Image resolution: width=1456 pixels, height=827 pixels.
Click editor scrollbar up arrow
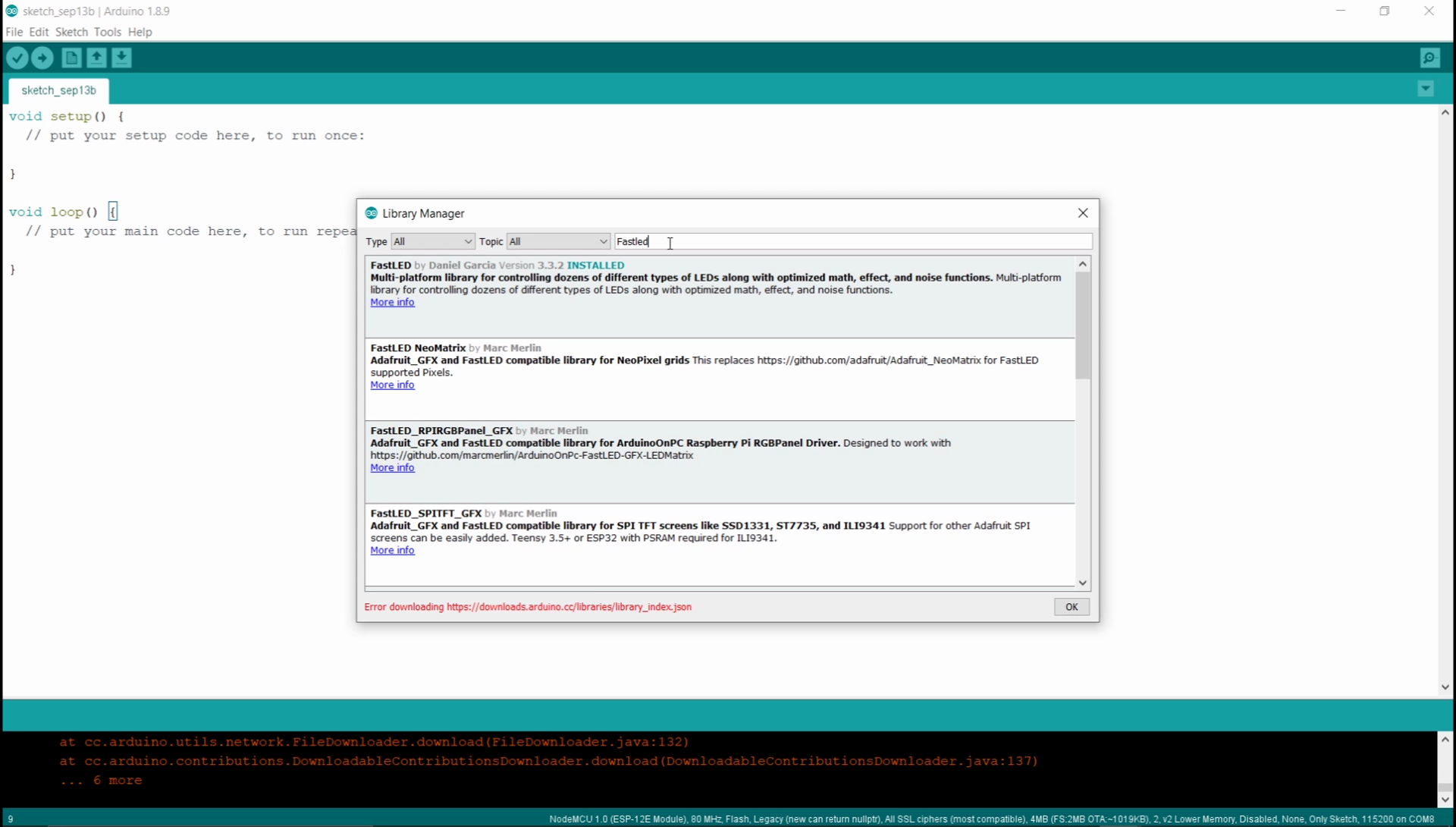[1445, 112]
